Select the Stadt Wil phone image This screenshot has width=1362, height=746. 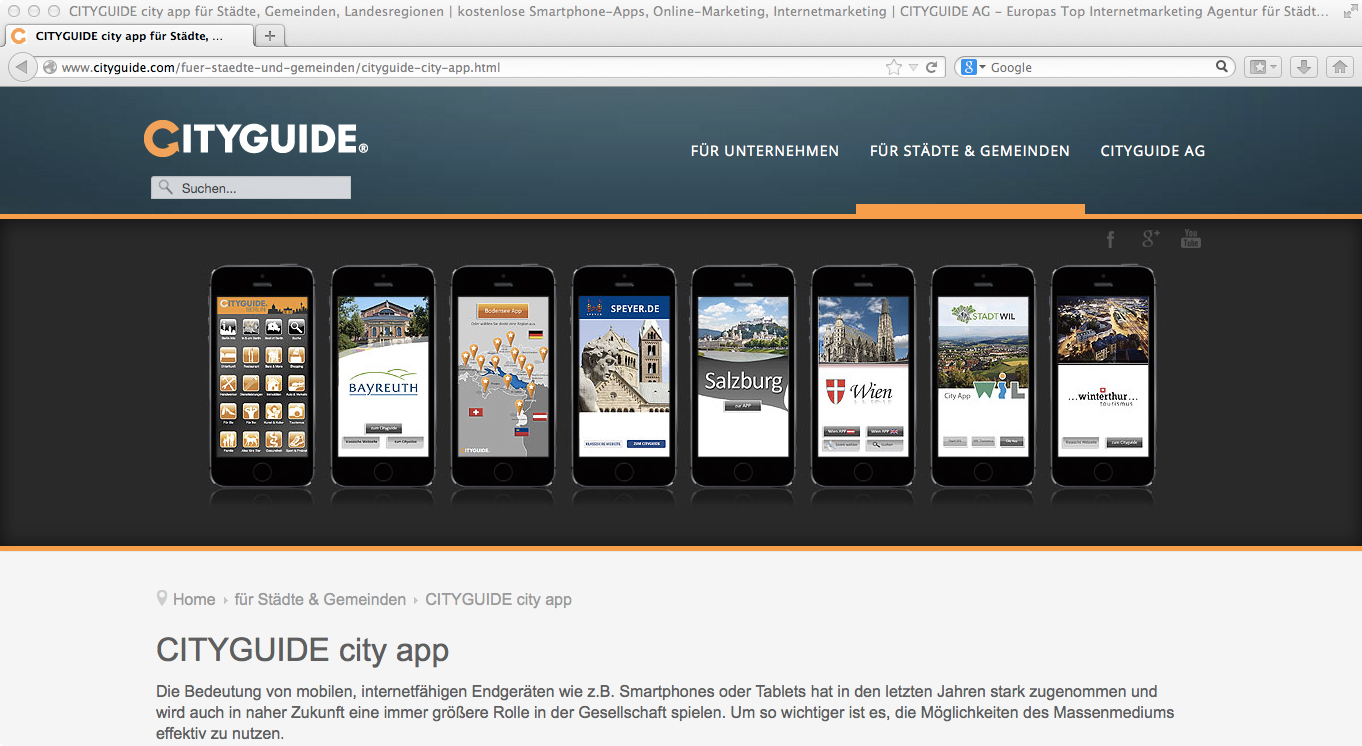[x=983, y=376]
